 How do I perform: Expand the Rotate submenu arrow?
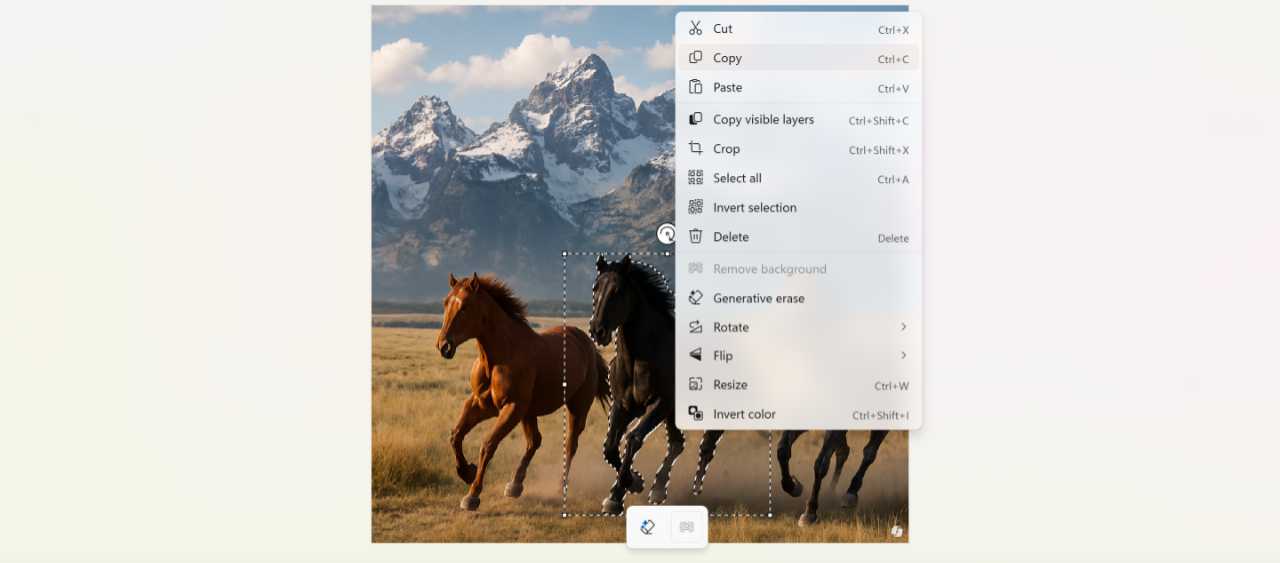[x=903, y=327]
